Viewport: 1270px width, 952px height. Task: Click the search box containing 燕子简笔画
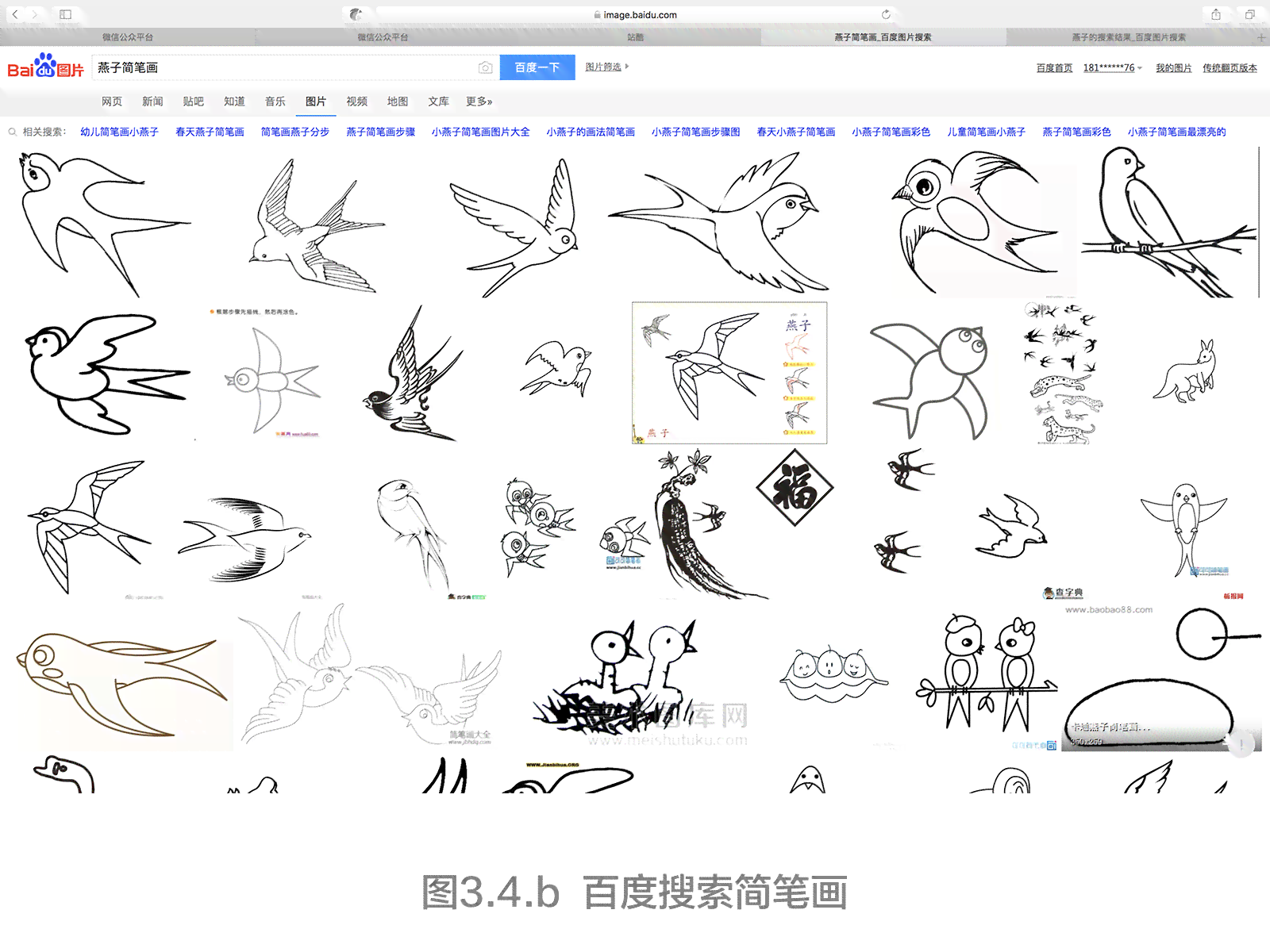tap(295, 67)
